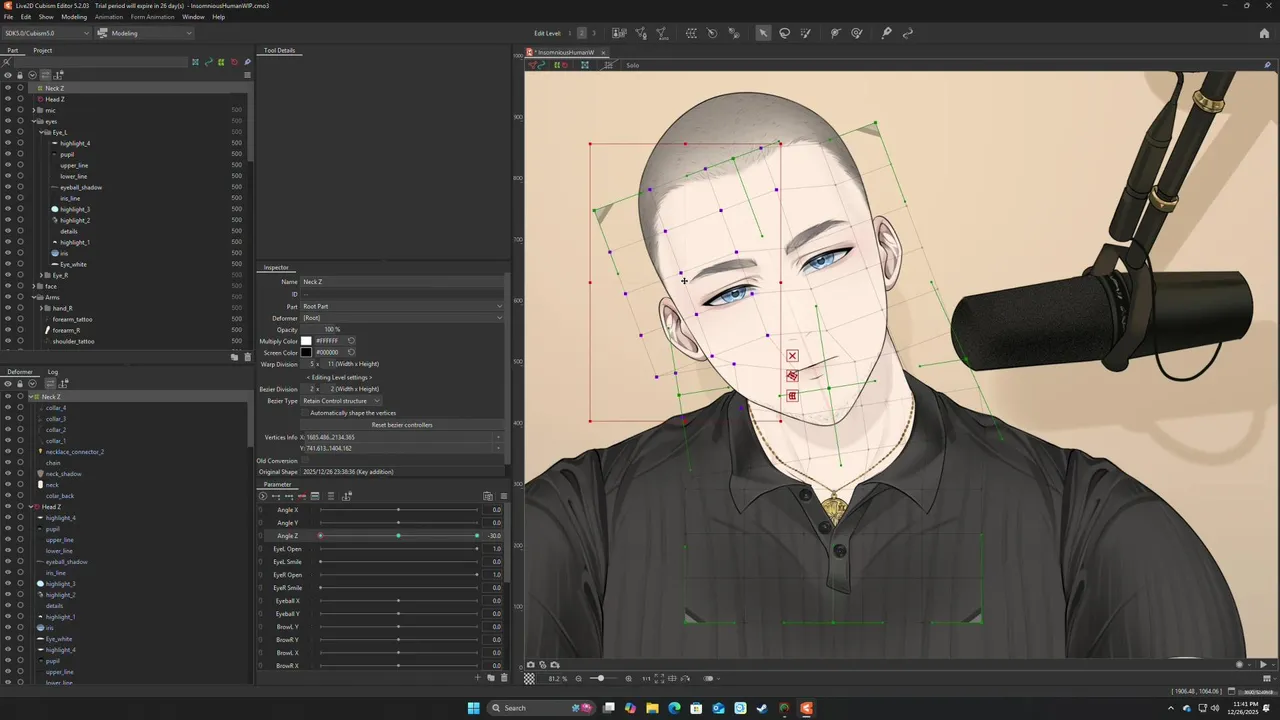Open File Explorer from the Windows taskbar
Viewport: 1280px width, 720px height.
652,708
